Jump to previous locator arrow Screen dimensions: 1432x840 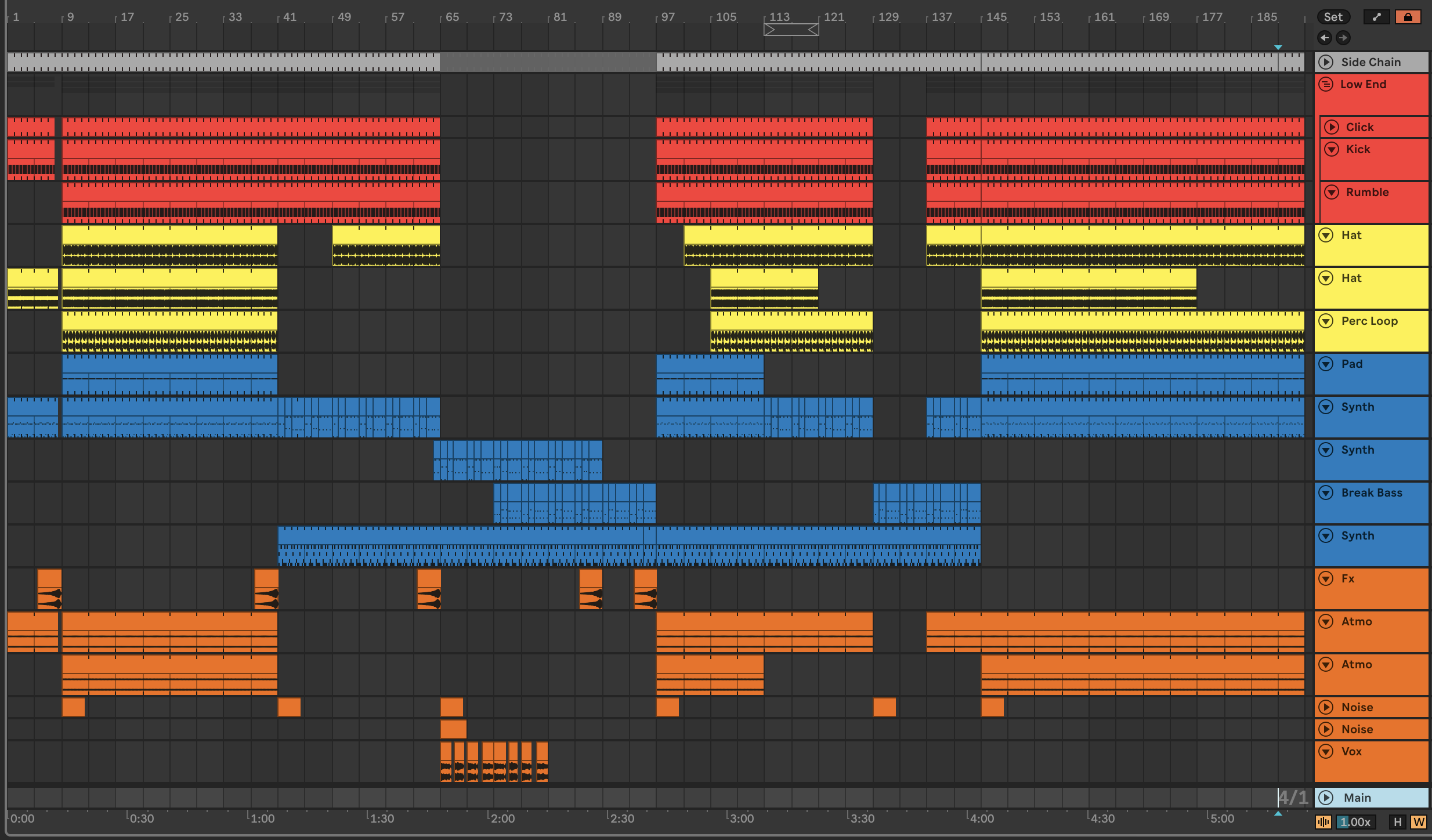tap(1324, 38)
